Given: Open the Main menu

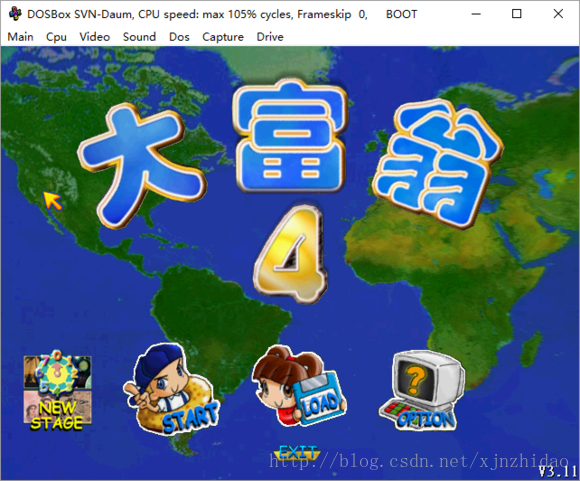Looking at the screenshot, I should (20, 37).
